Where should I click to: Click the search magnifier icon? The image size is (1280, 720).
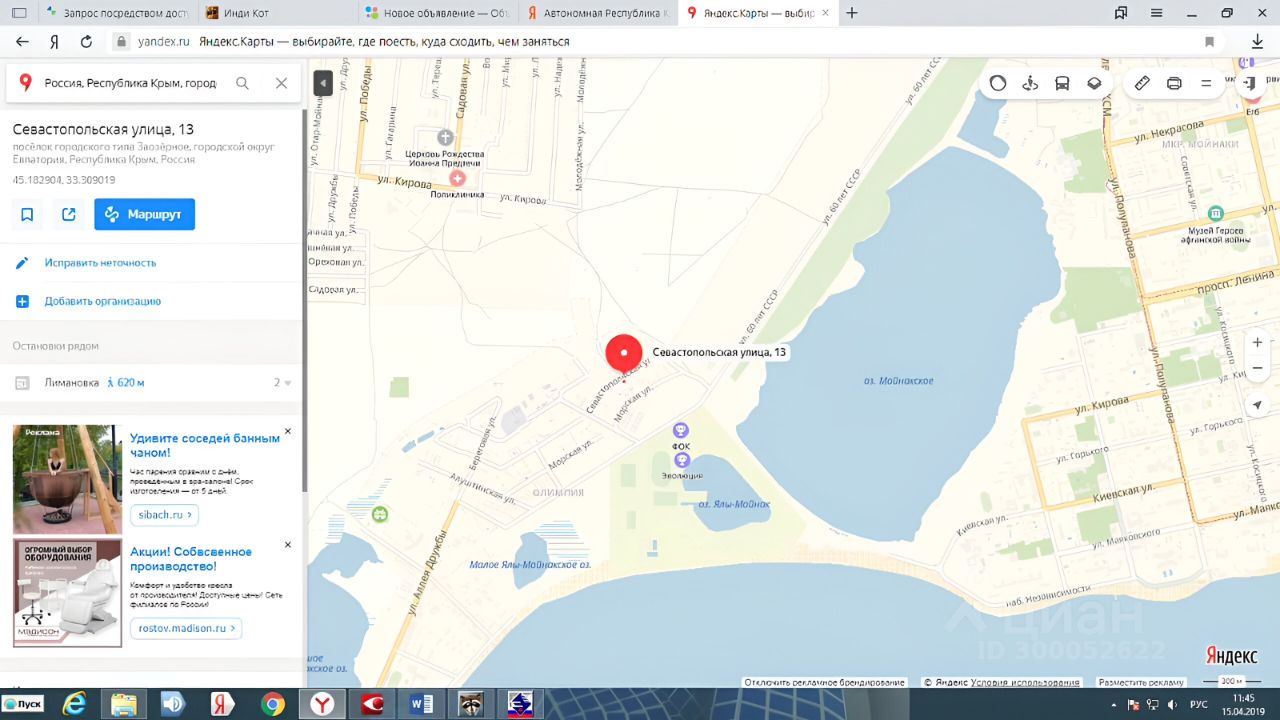point(242,83)
